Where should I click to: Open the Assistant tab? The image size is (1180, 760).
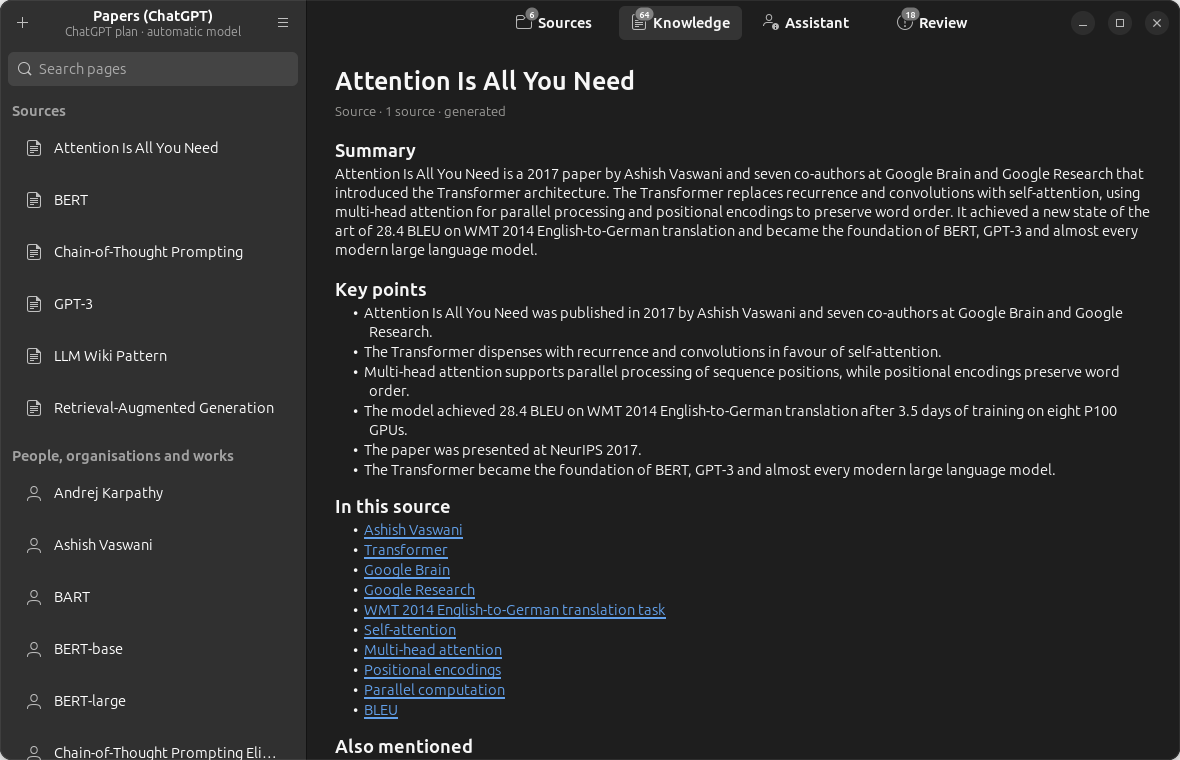coord(806,23)
